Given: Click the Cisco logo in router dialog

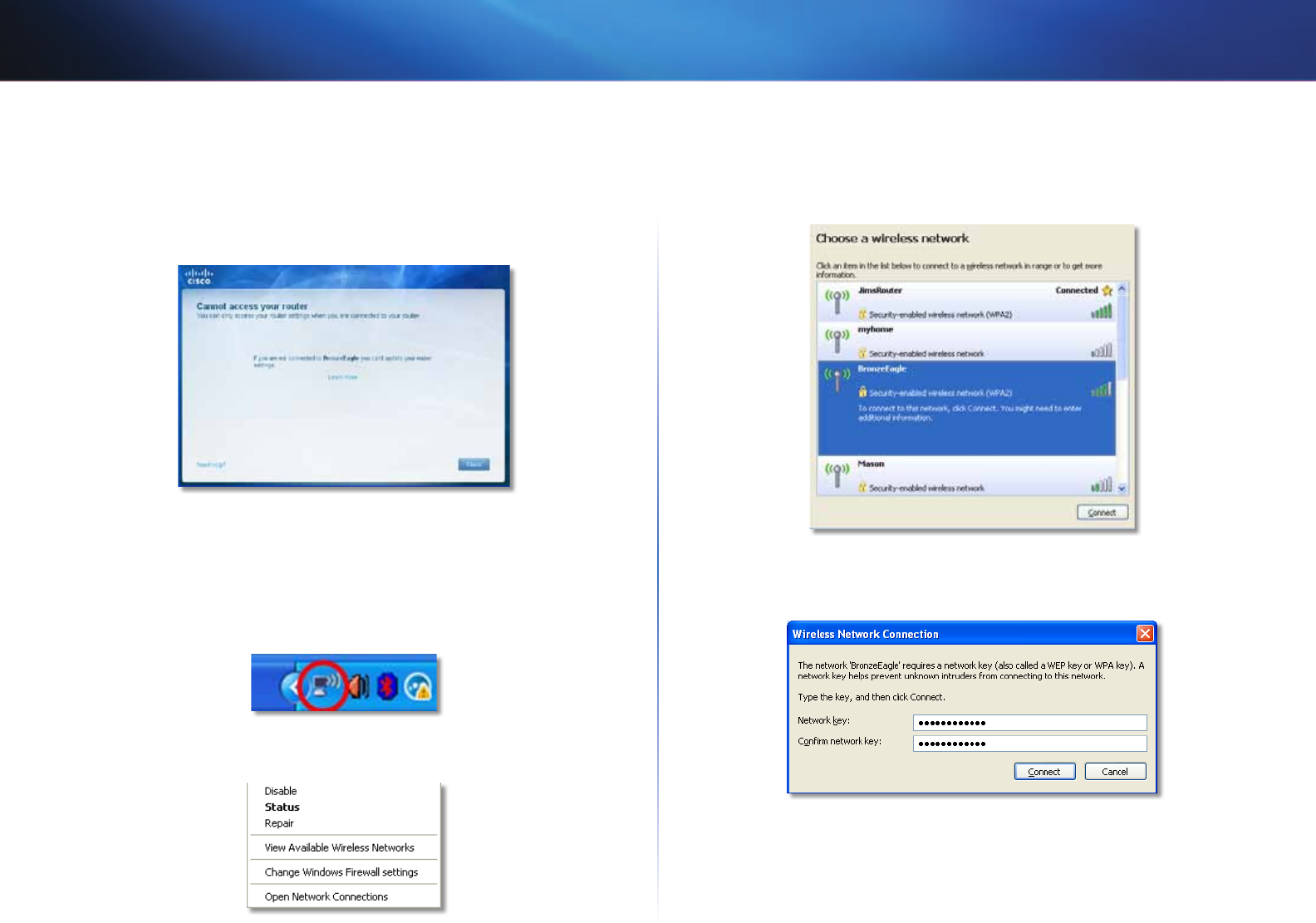Looking at the screenshot, I should 199,277.
